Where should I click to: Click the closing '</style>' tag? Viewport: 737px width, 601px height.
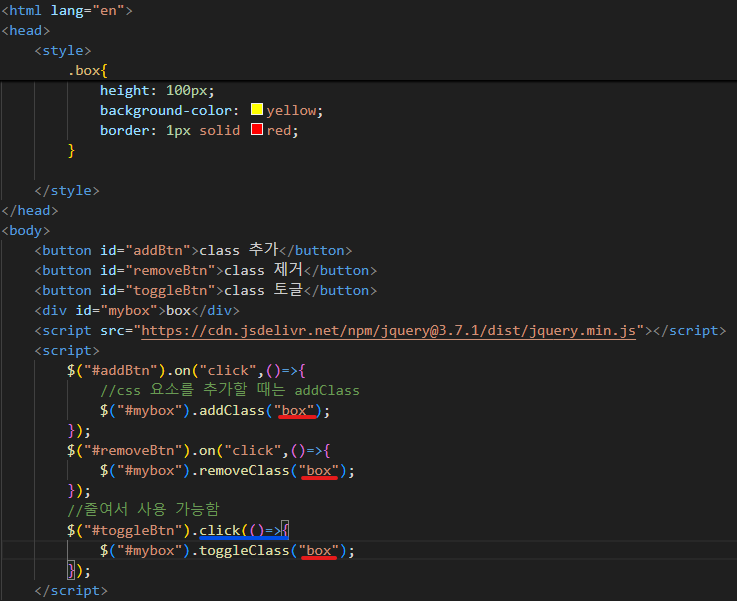[67, 191]
